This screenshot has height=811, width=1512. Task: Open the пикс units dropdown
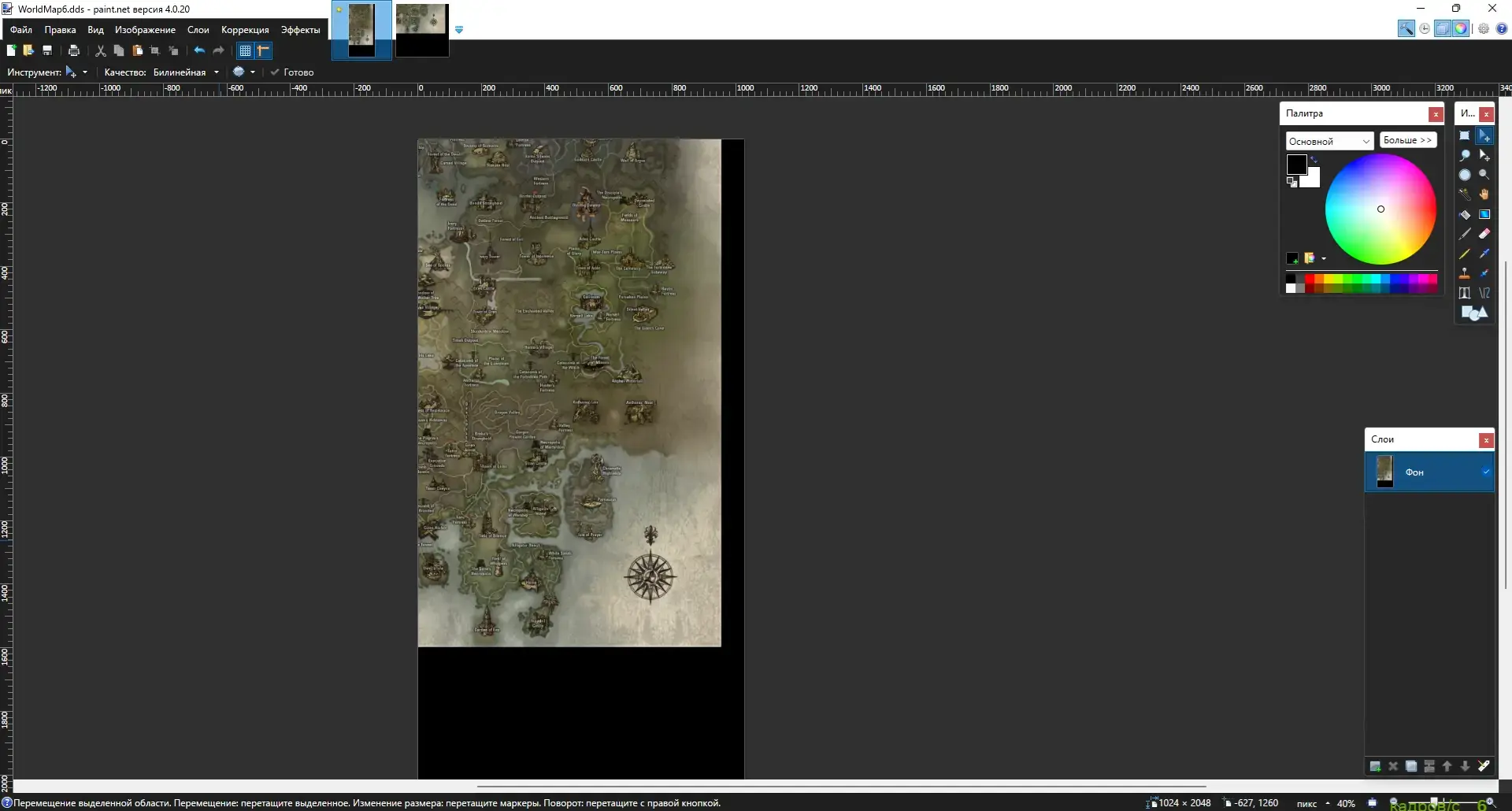pyautogui.click(x=1313, y=803)
